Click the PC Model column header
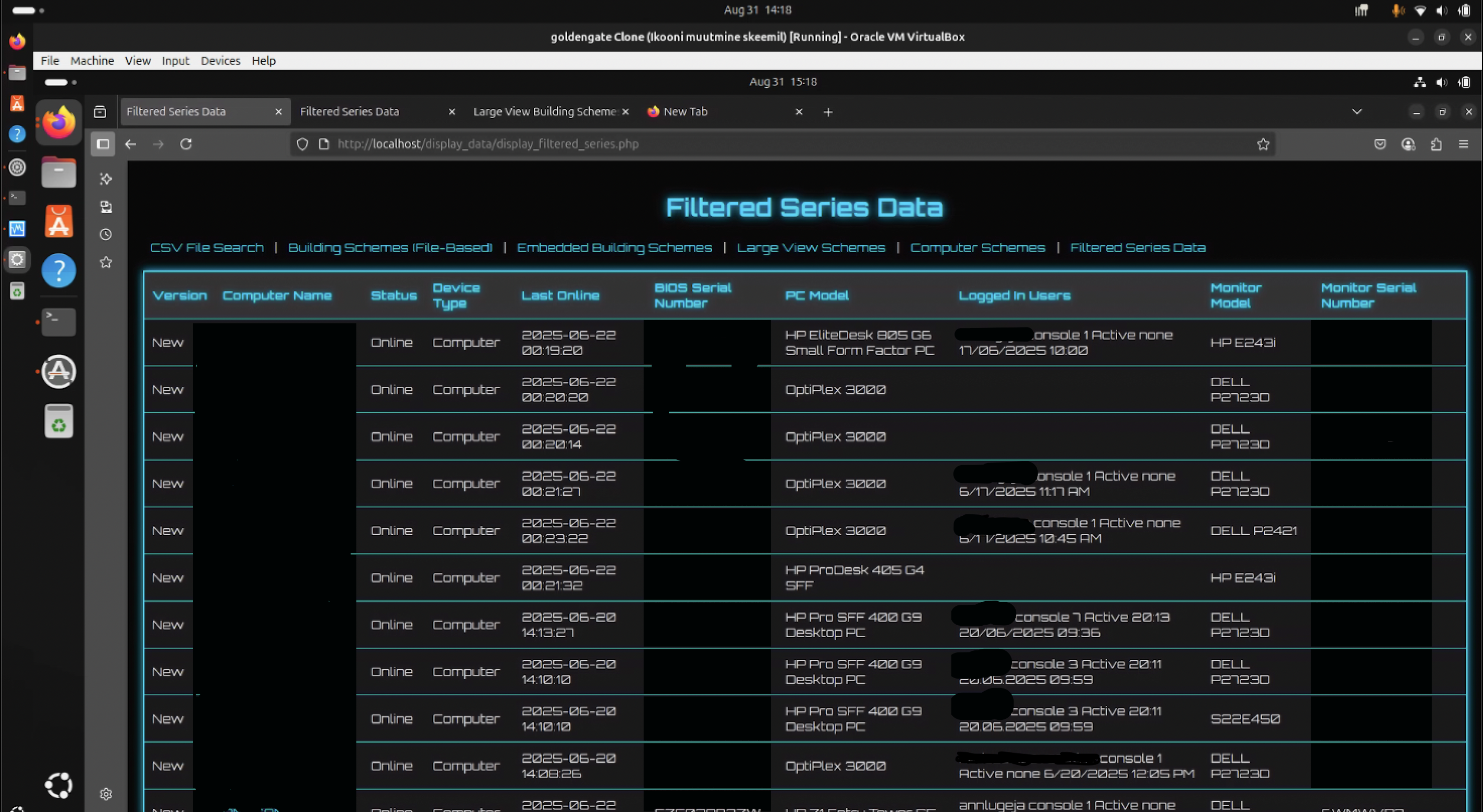 pyautogui.click(x=817, y=295)
